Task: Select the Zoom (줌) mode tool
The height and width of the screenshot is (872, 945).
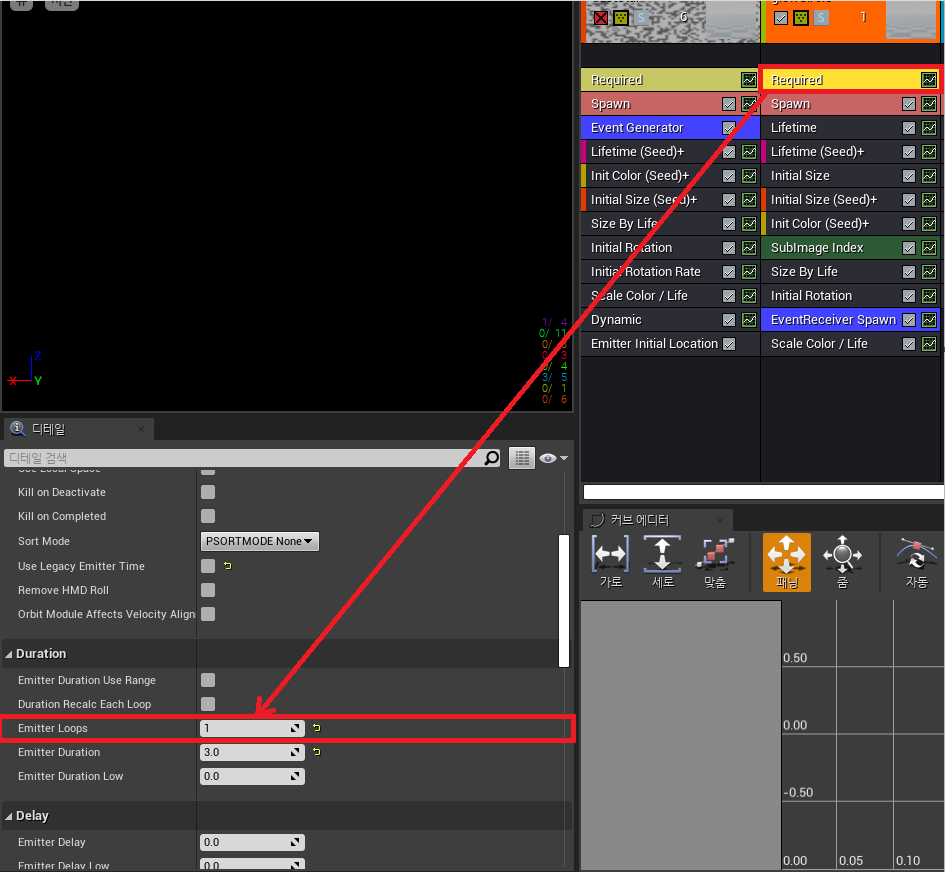Action: (842, 562)
